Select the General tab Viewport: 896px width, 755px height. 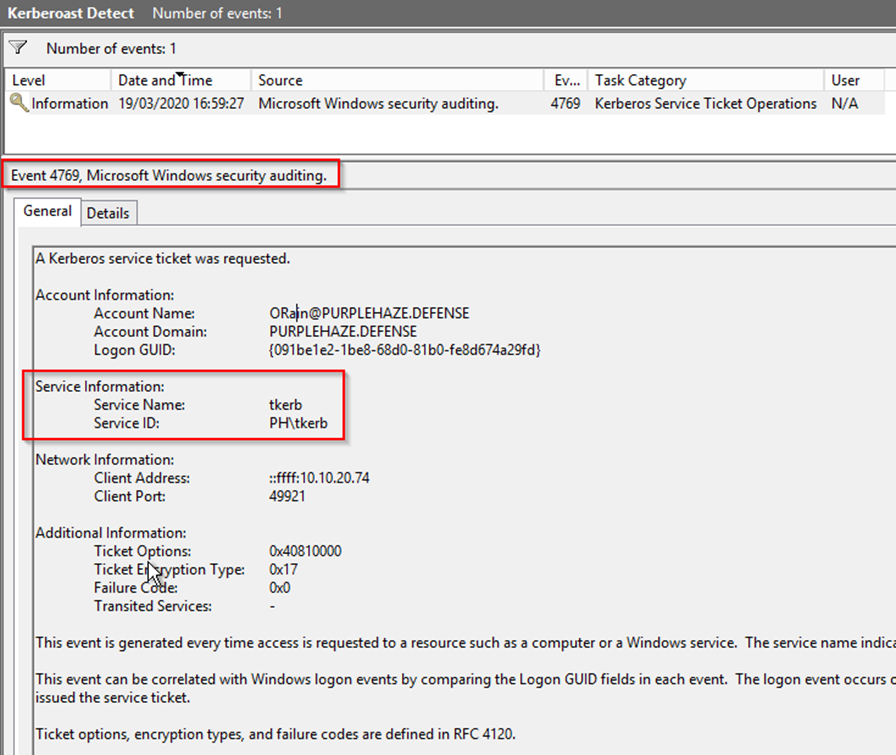47,211
